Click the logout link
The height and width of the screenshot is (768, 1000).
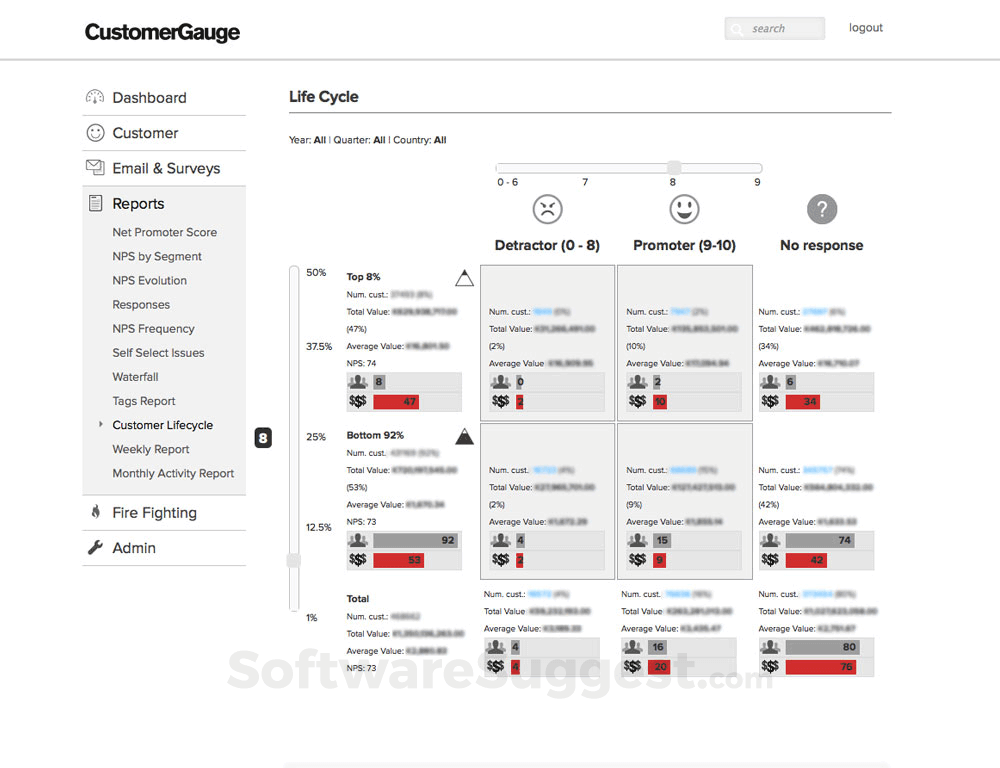tap(865, 27)
